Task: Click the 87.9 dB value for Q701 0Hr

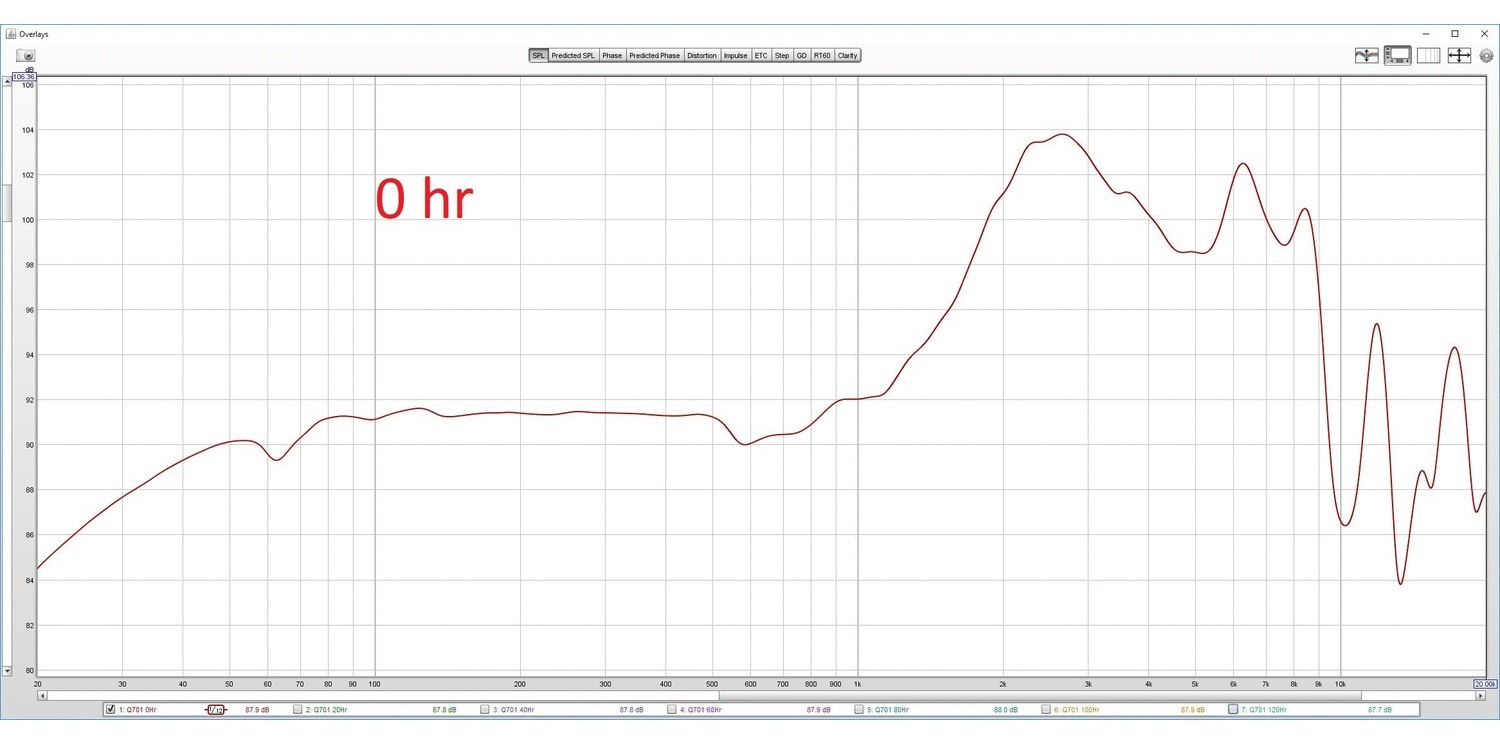Action: coord(257,710)
